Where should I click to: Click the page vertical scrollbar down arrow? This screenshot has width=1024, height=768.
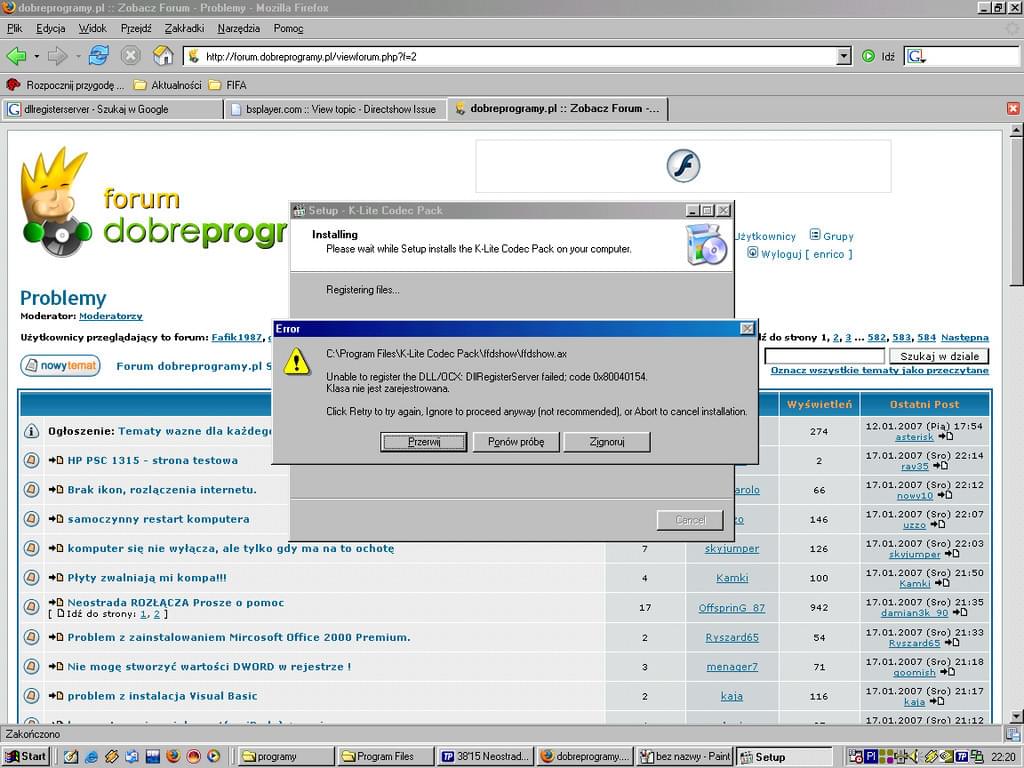coord(1016,715)
